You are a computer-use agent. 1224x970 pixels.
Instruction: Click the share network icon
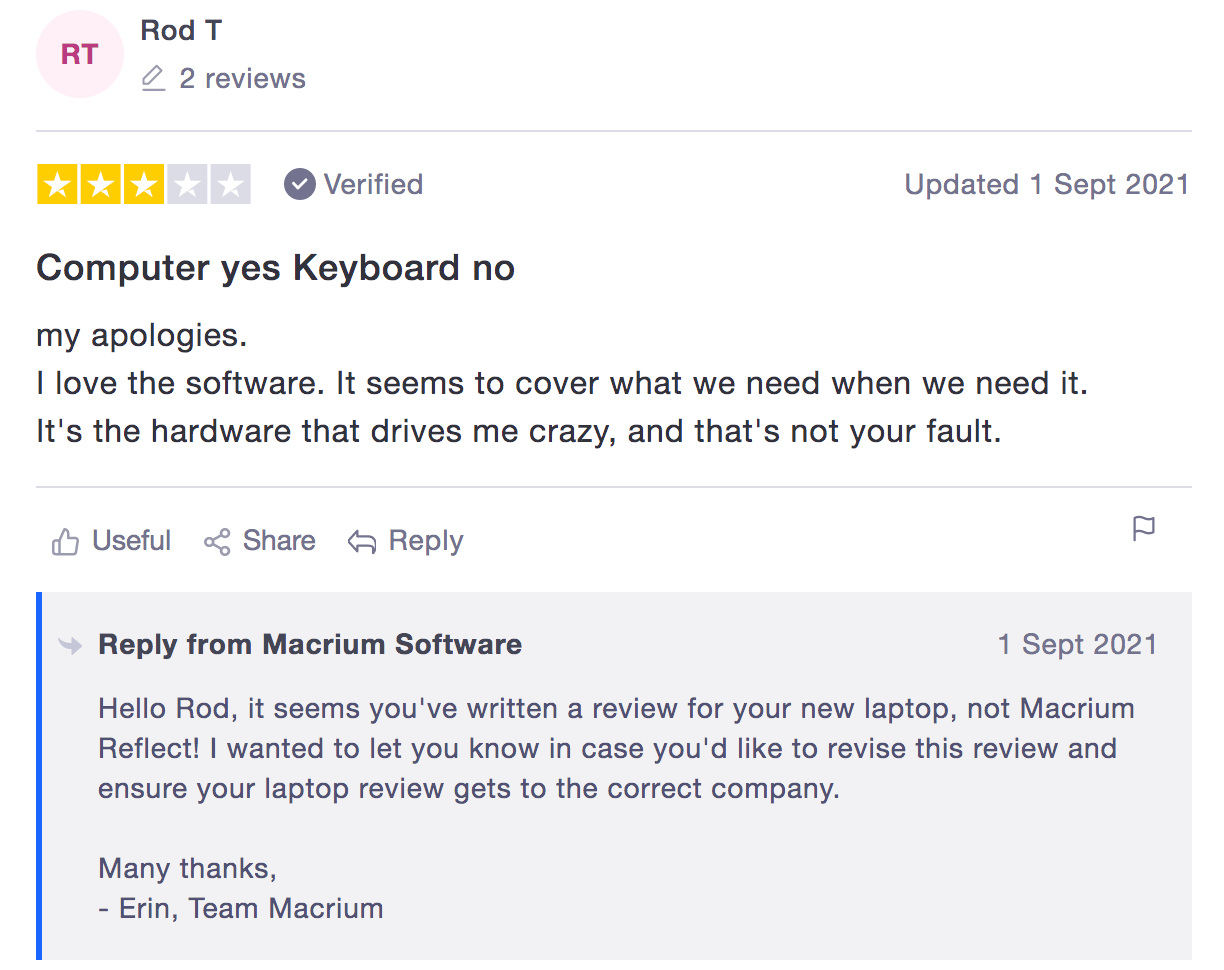point(217,542)
